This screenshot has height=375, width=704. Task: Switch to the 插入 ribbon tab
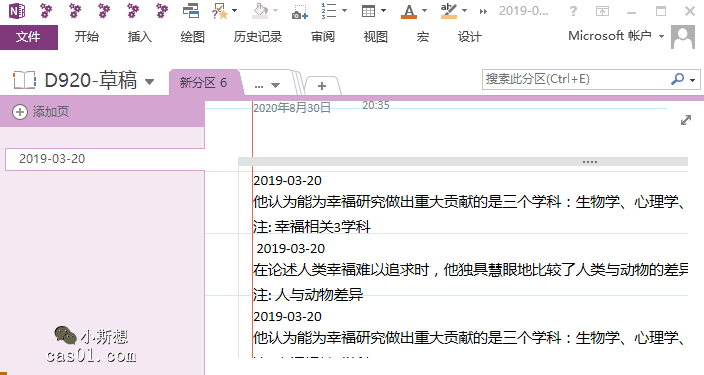coord(140,37)
